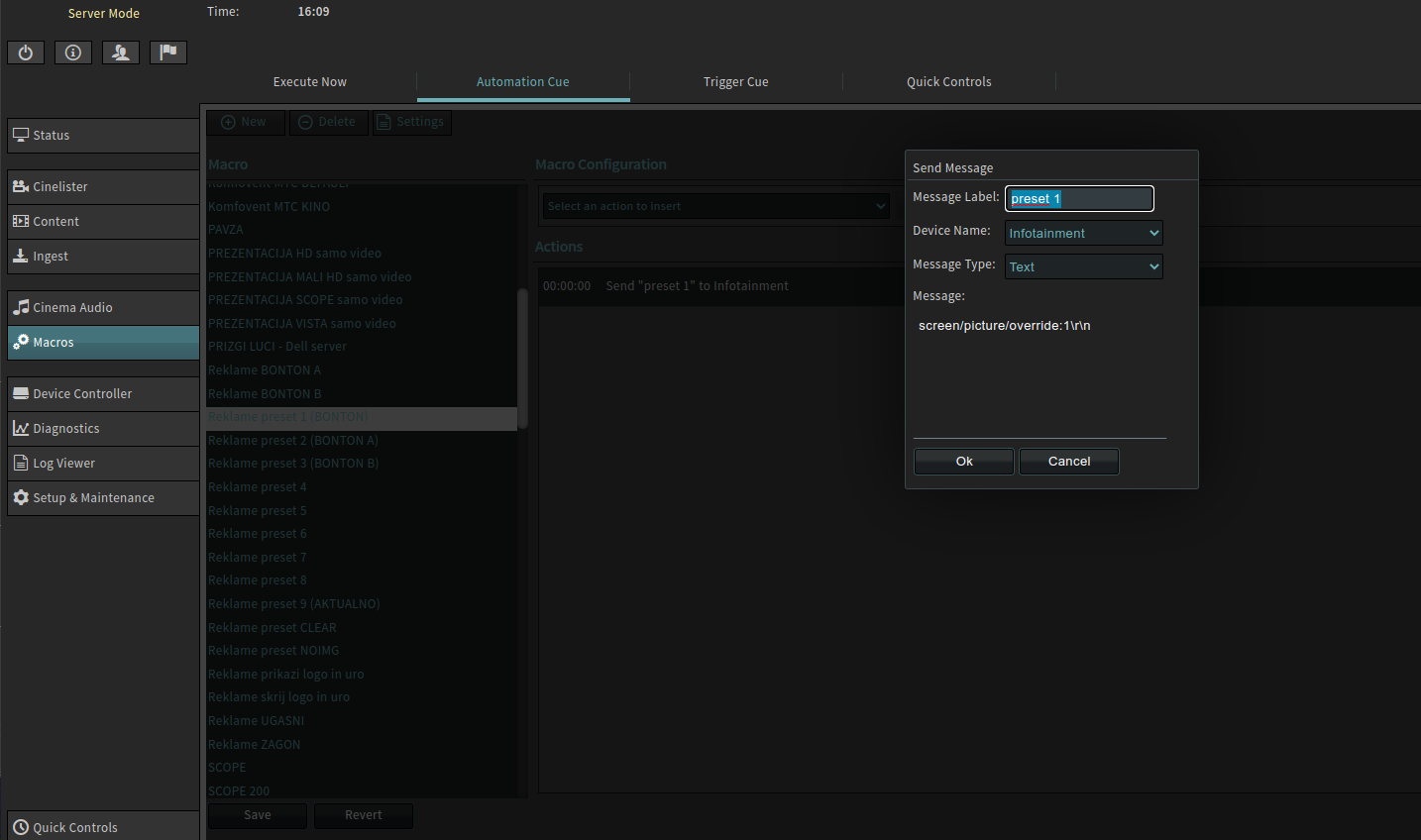Select 'Reklame preset CLEAR' macro
This screenshot has width=1421, height=840.
click(x=362, y=628)
